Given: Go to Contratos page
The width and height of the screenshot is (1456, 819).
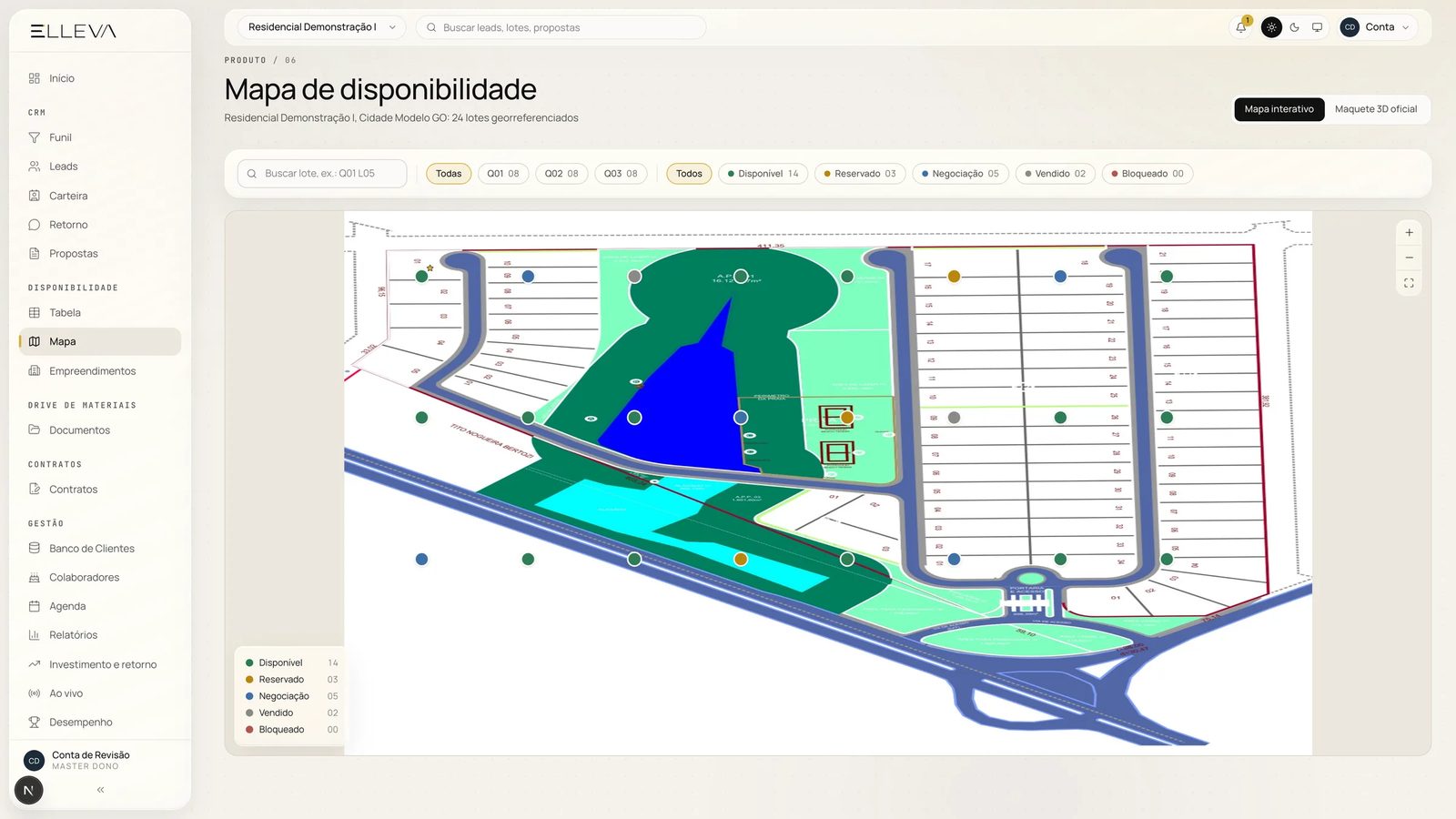Looking at the screenshot, I should [100, 490].
